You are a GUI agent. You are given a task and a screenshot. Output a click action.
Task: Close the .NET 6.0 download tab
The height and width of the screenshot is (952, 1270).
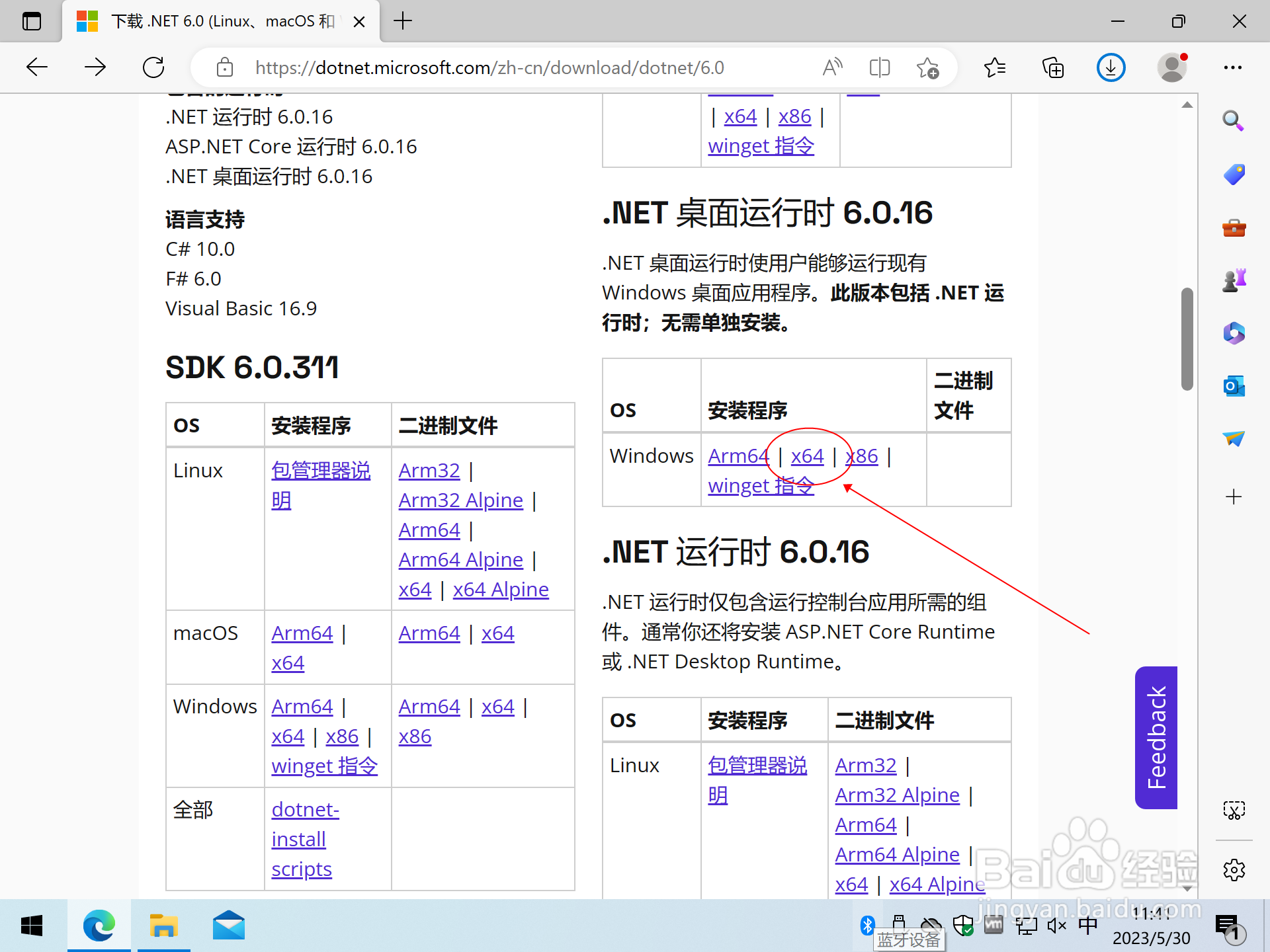point(359,22)
